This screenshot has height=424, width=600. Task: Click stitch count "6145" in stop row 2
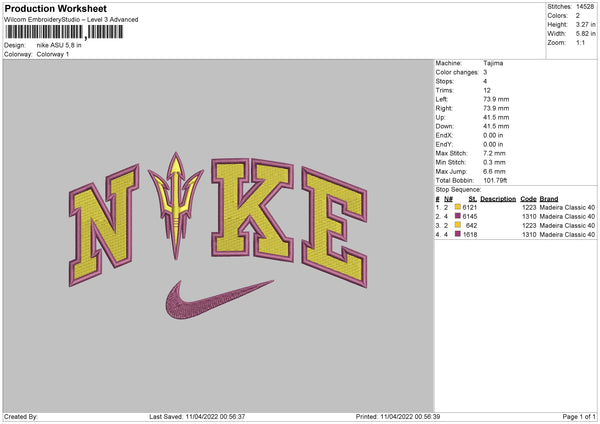(x=470, y=216)
